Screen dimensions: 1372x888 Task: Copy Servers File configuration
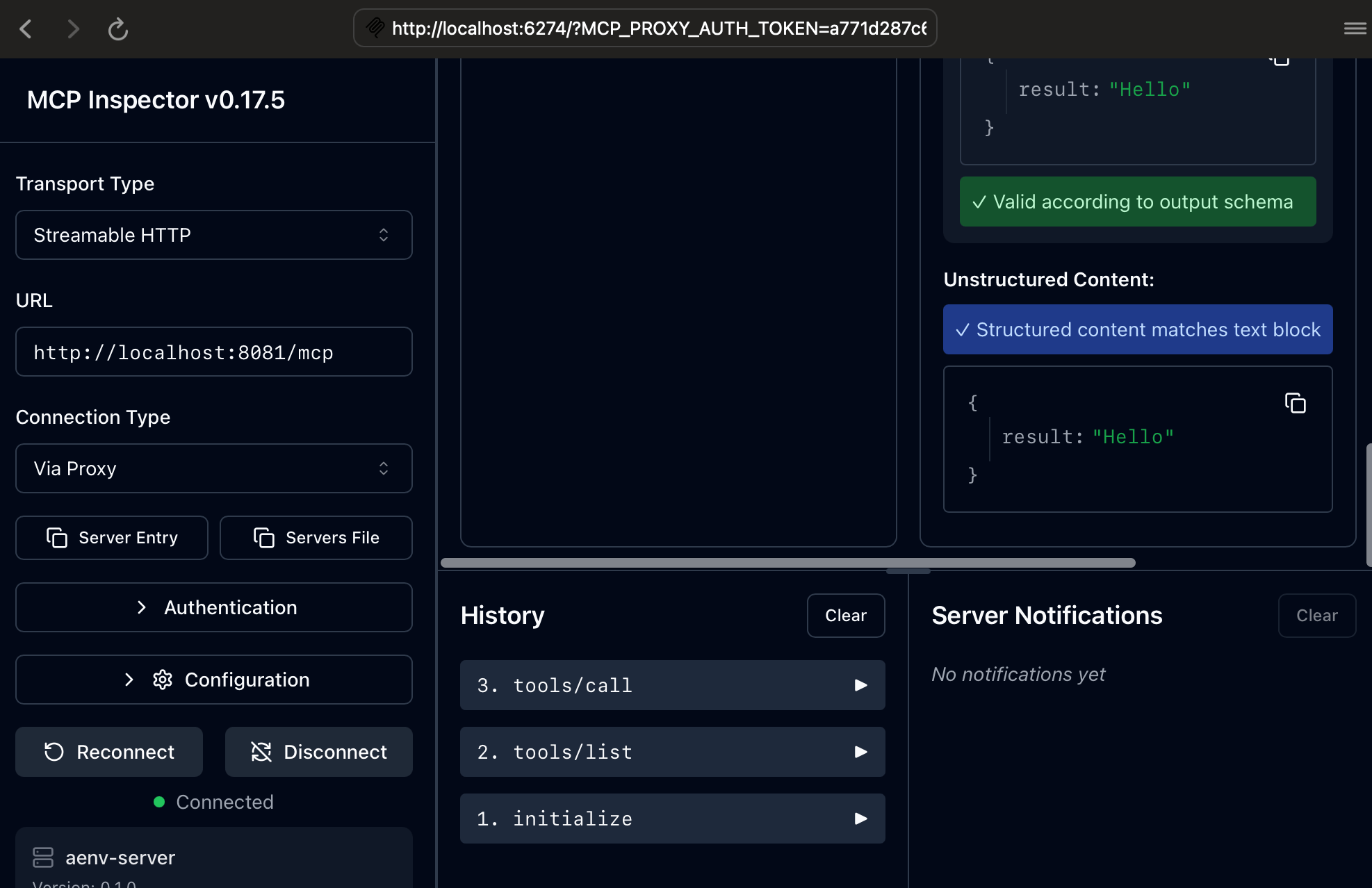(x=316, y=538)
